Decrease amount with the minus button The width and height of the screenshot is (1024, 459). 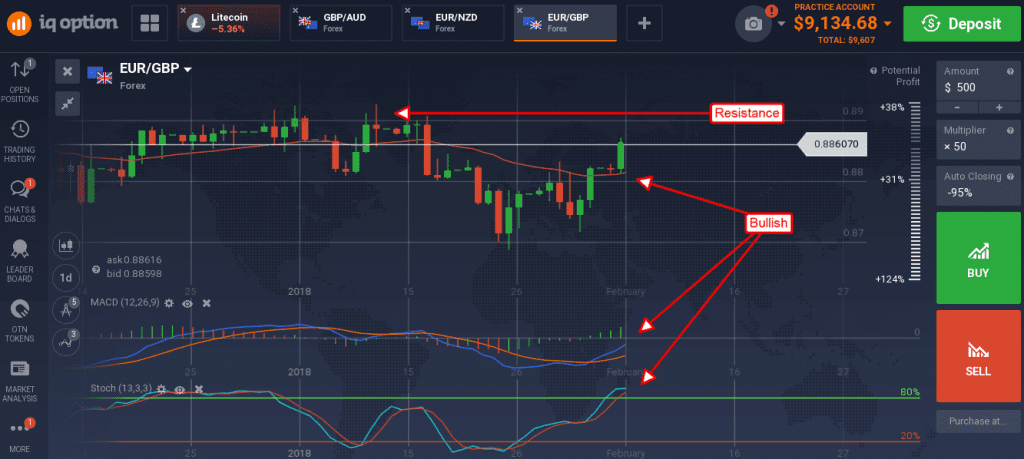957,107
